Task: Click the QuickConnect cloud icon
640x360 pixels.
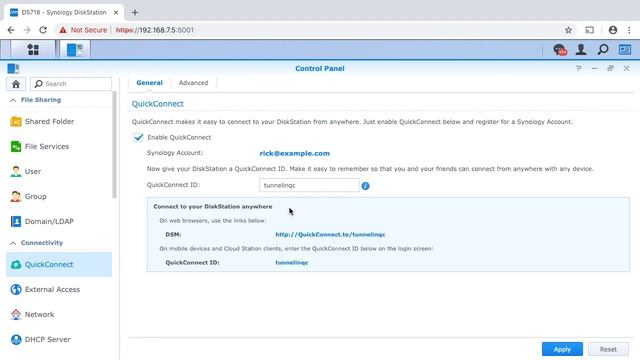Action: (x=16, y=264)
